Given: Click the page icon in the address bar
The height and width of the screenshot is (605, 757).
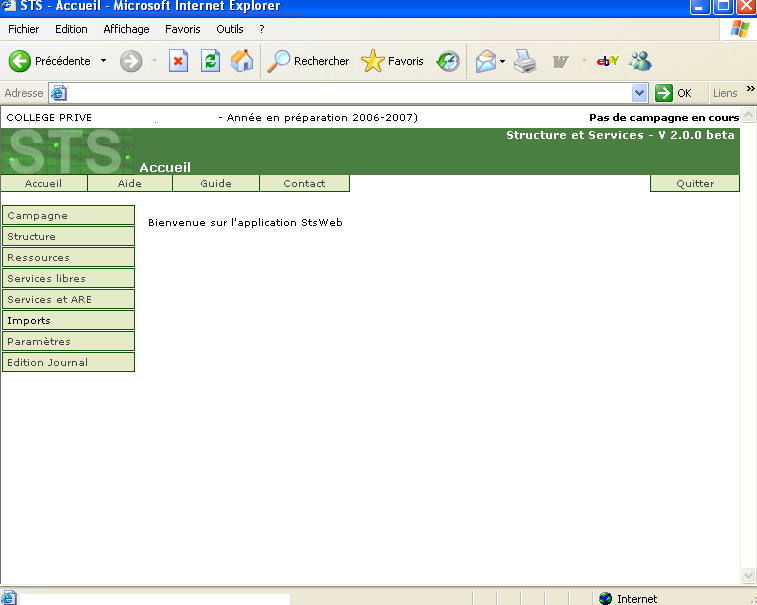Looking at the screenshot, I should coord(59,93).
